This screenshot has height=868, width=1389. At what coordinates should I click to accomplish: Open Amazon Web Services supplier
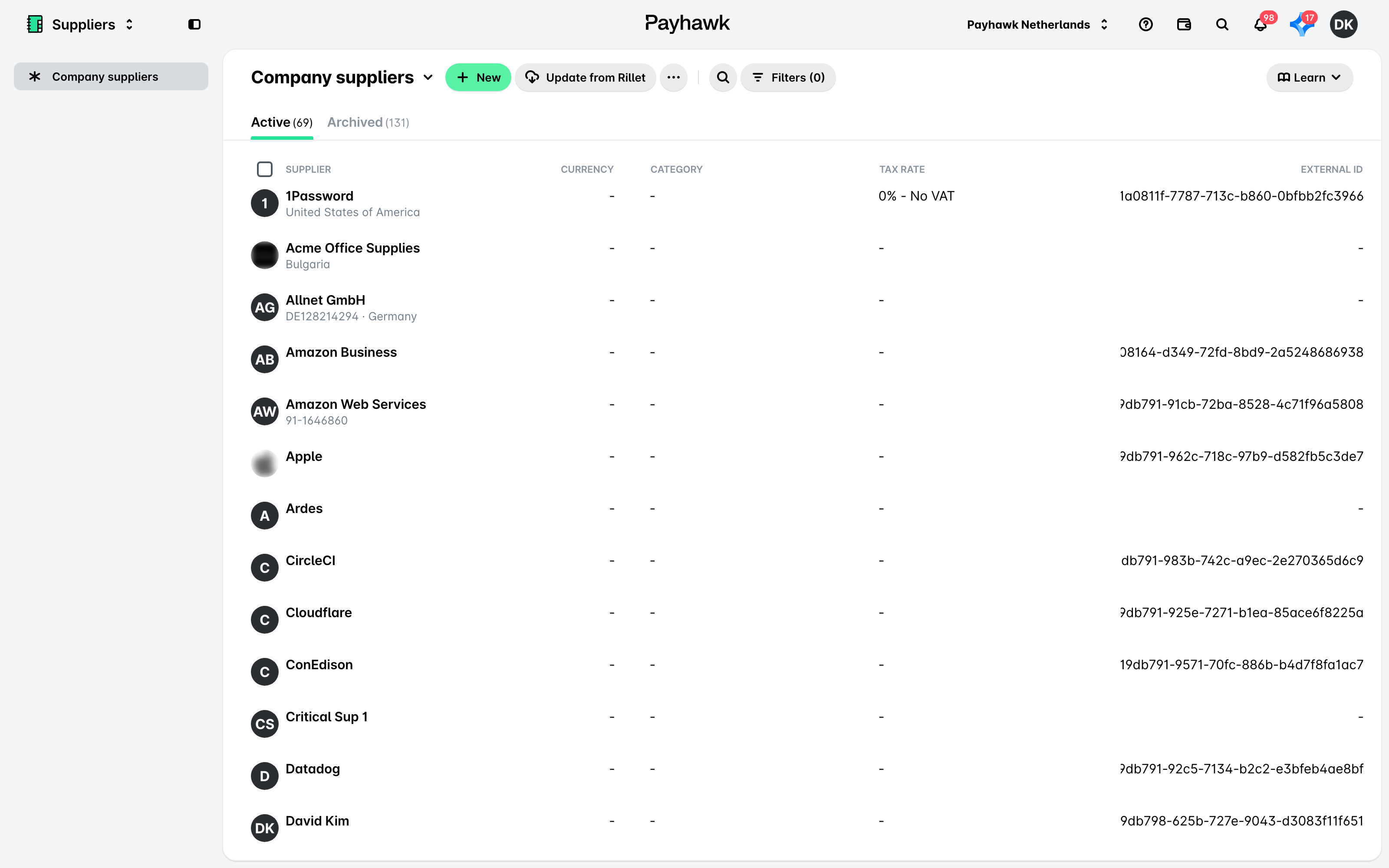(x=807, y=411)
